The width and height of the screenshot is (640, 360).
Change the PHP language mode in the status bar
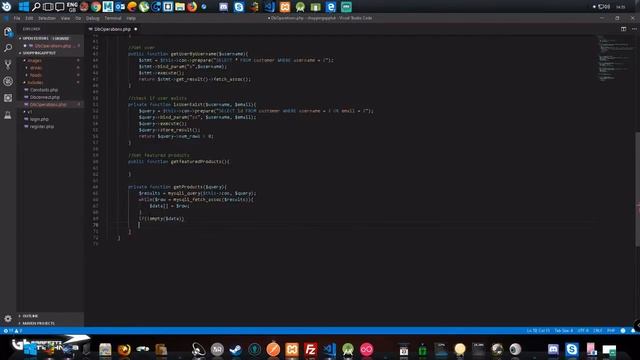coord(611,331)
